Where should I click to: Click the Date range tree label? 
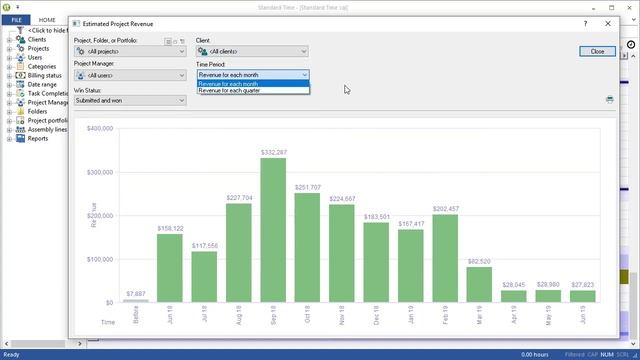pyautogui.click(x=42, y=84)
